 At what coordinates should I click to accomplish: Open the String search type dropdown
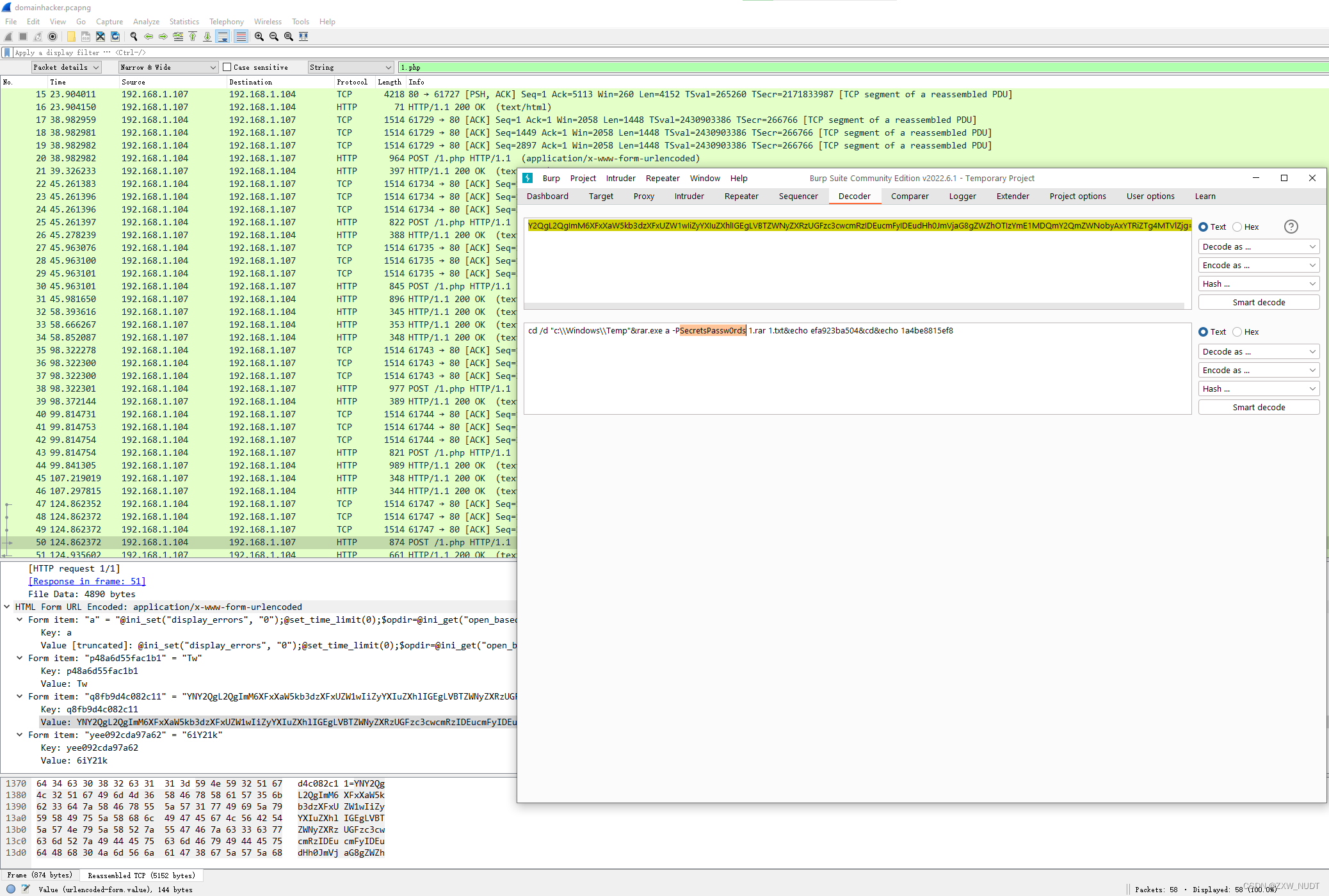[351, 67]
